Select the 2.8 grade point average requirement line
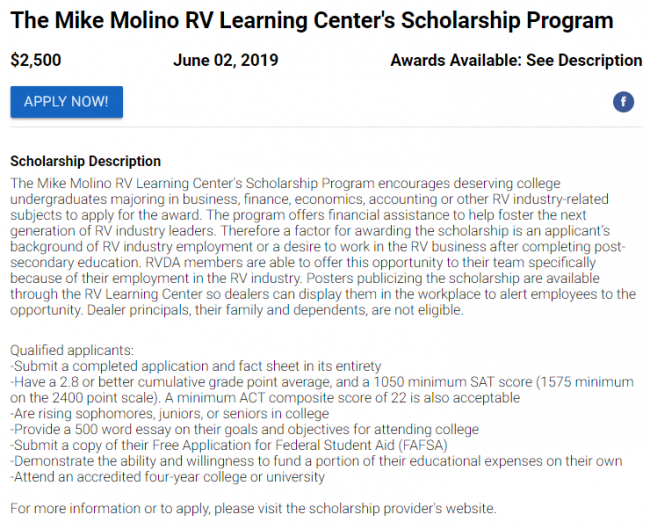 tap(320, 382)
